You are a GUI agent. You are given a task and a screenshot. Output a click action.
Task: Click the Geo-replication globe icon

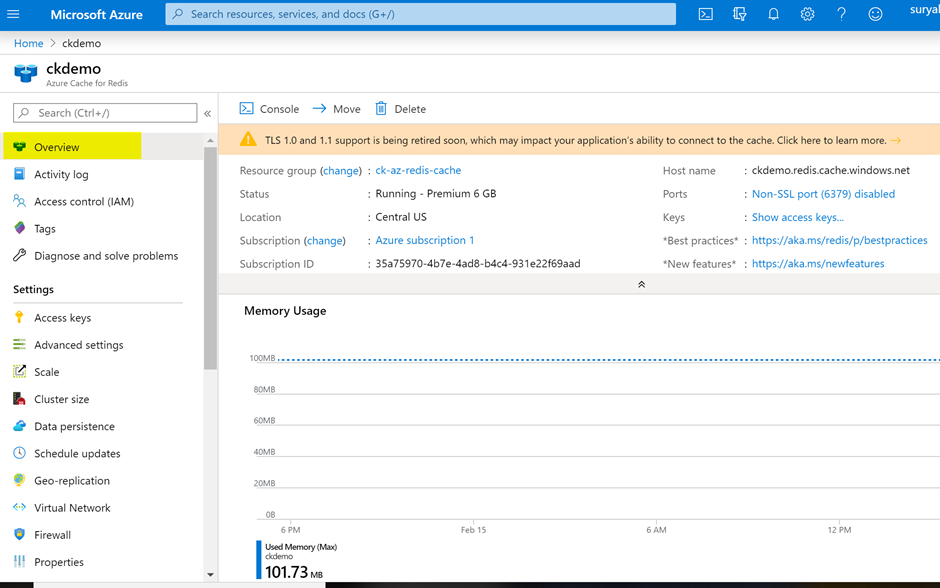[x=19, y=480]
